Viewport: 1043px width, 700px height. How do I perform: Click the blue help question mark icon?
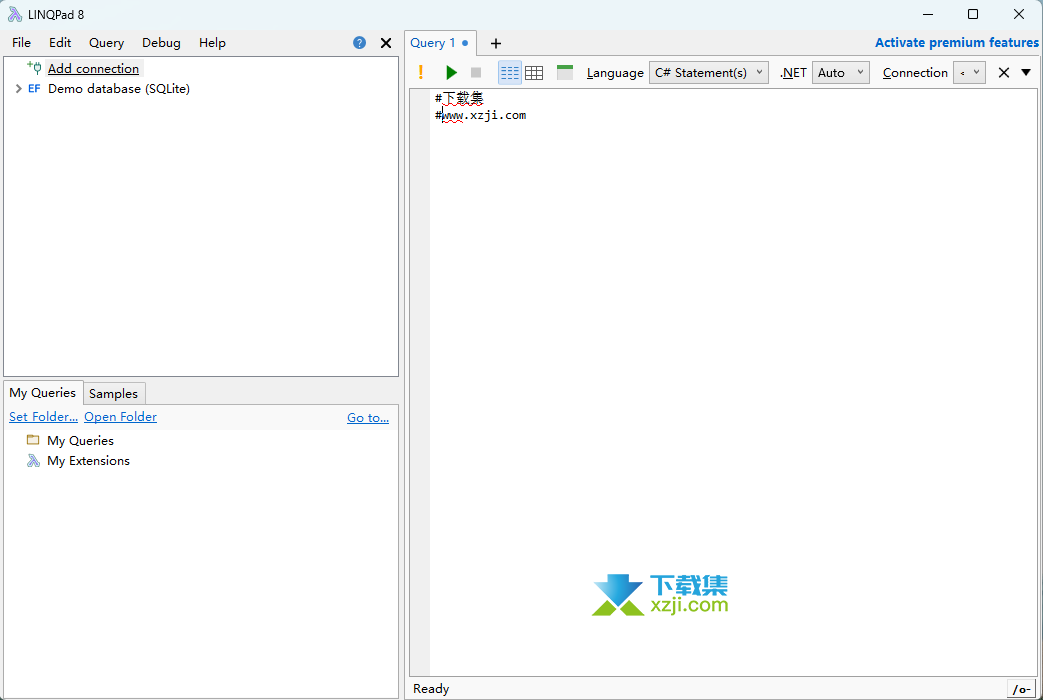[359, 43]
